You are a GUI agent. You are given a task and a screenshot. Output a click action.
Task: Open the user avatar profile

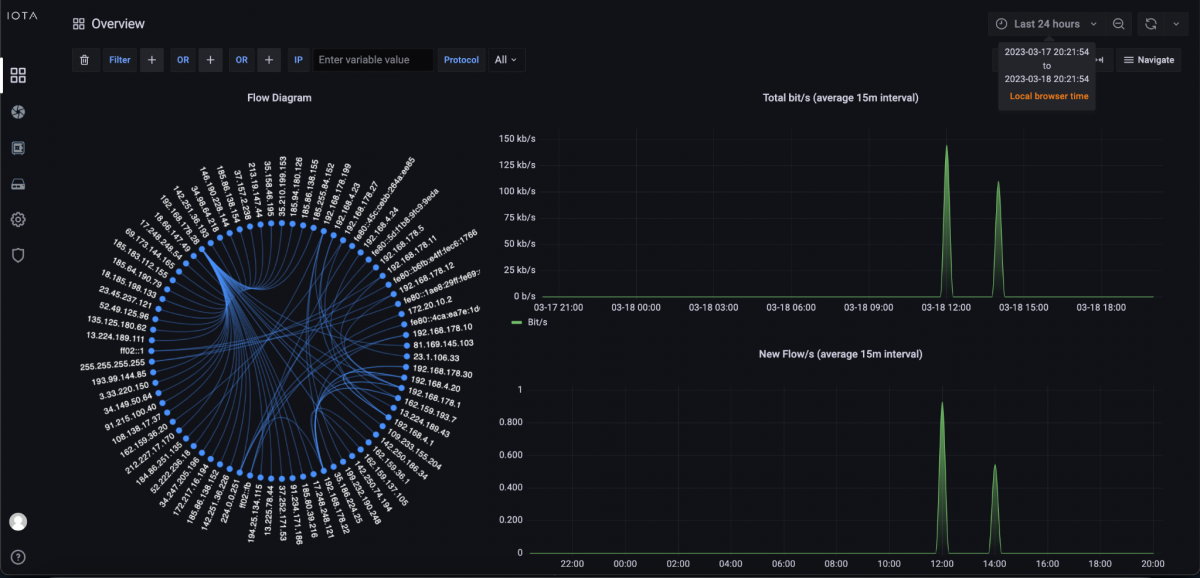(18, 521)
